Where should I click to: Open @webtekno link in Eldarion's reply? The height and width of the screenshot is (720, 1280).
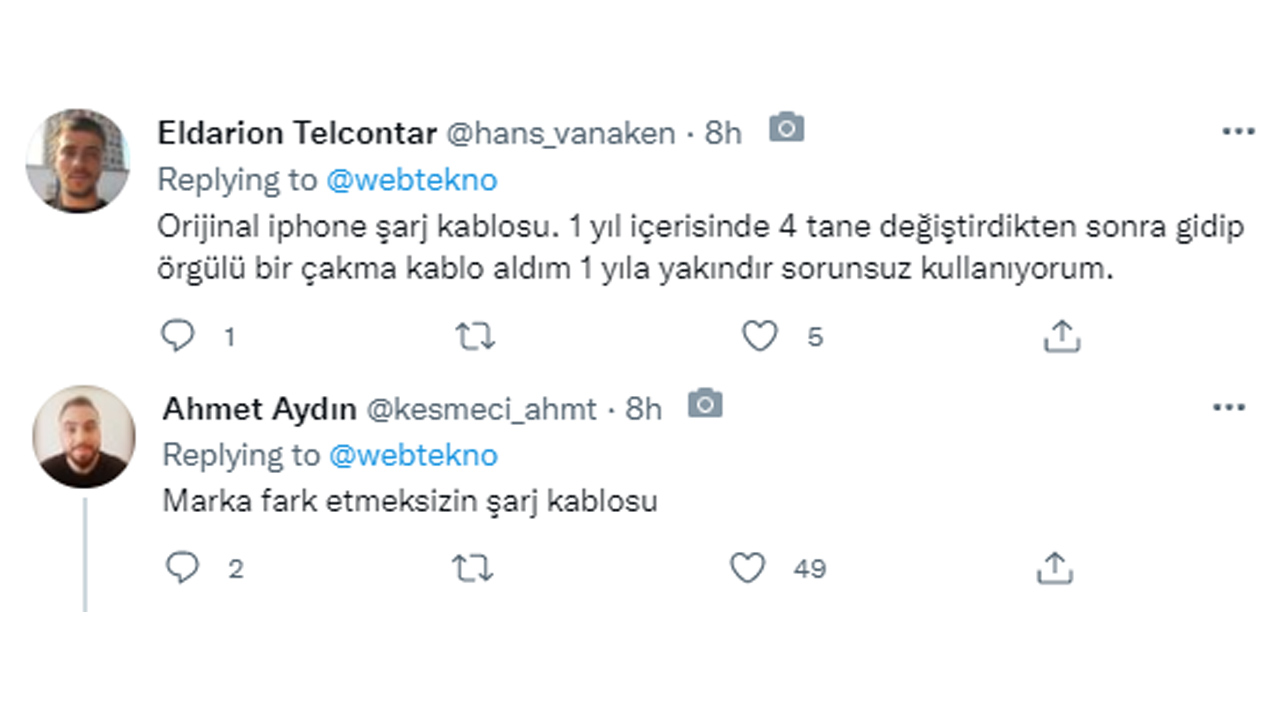tap(415, 180)
